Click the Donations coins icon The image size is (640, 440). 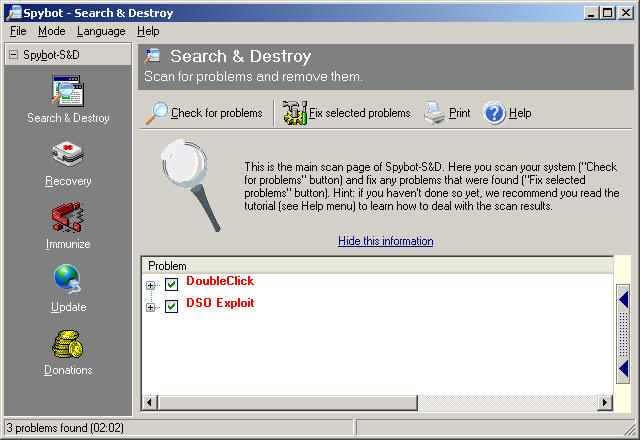pyautogui.click(x=68, y=345)
